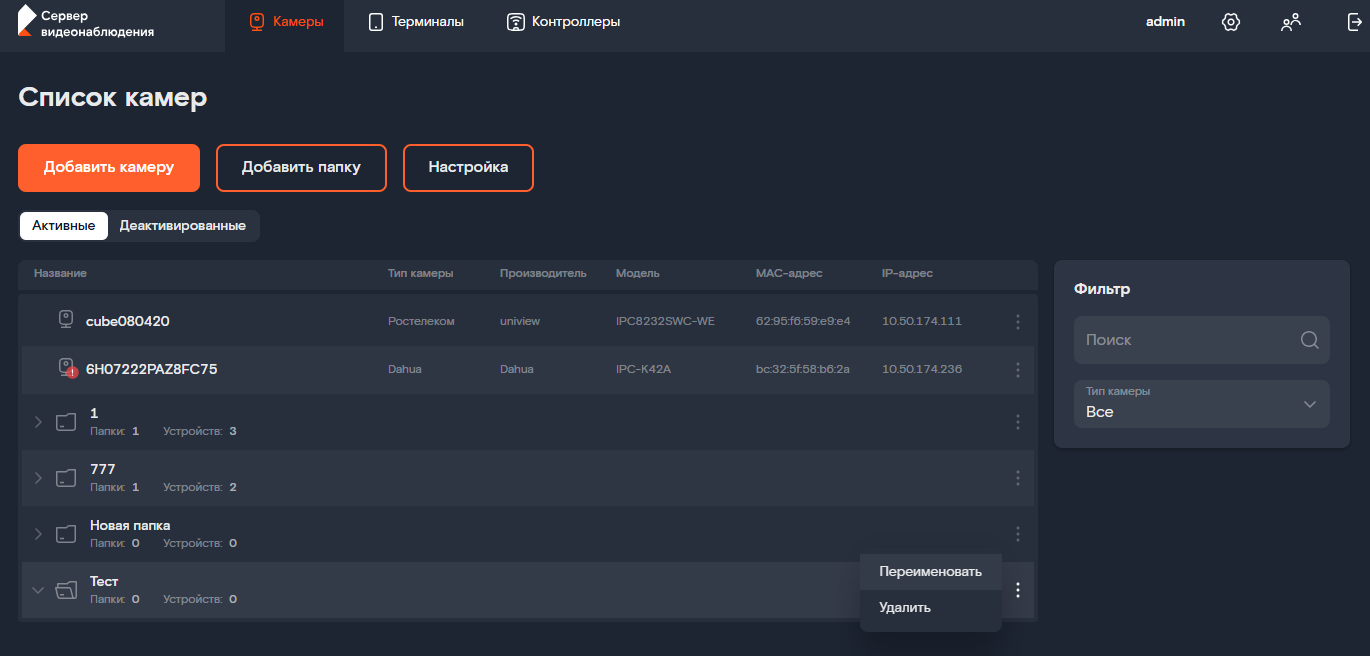Open three-dot menu for Новая папка

coord(1018,534)
